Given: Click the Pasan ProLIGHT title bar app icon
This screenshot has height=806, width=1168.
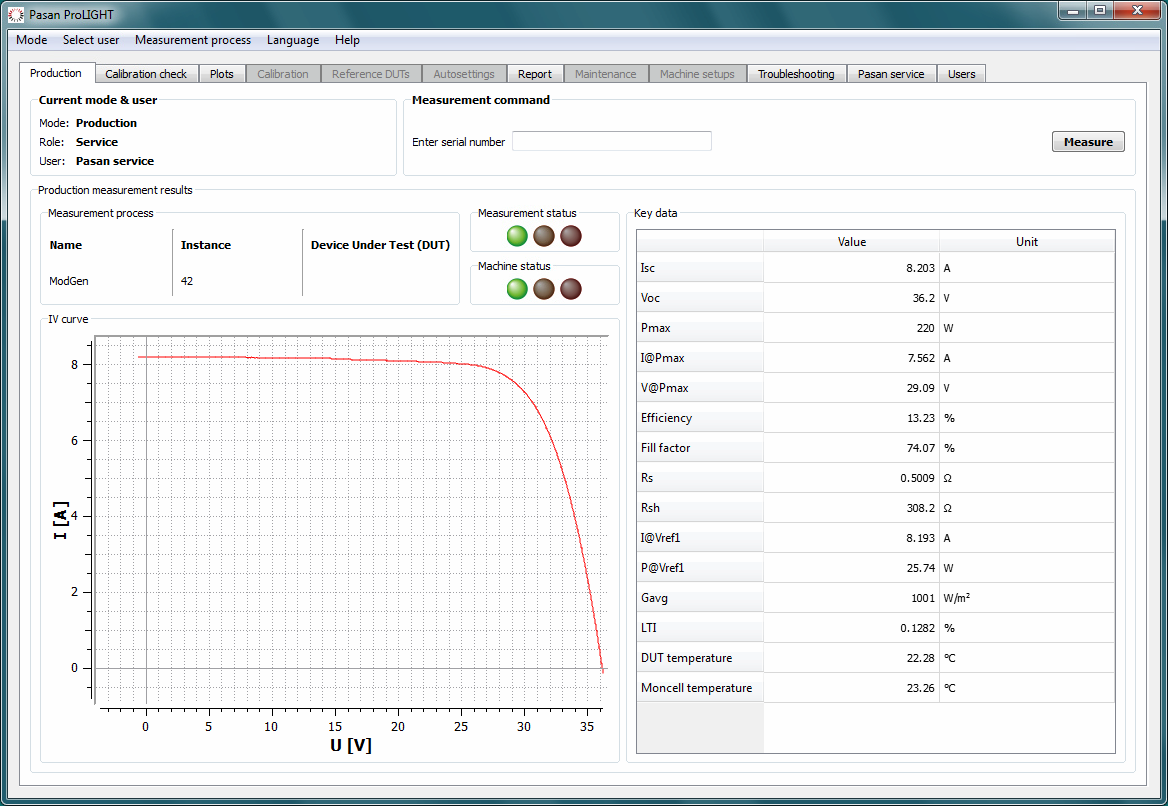Looking at the screenshot, I should [x=16, y=14].
